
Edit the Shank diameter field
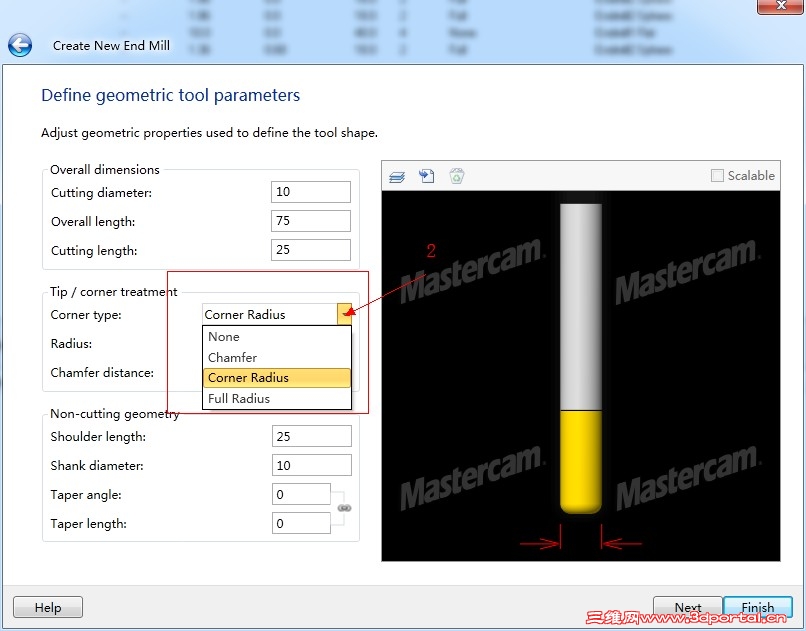pos(312,465)
